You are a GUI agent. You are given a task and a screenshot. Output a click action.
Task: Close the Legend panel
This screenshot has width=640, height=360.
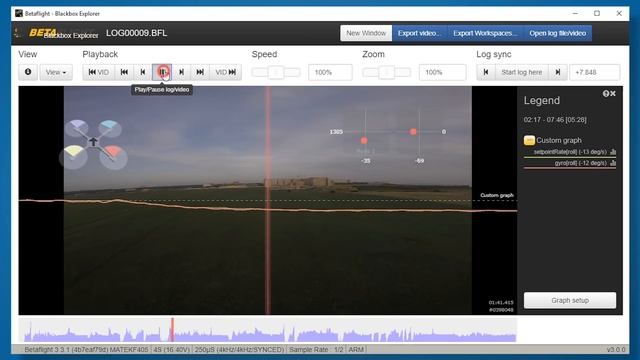613,94
